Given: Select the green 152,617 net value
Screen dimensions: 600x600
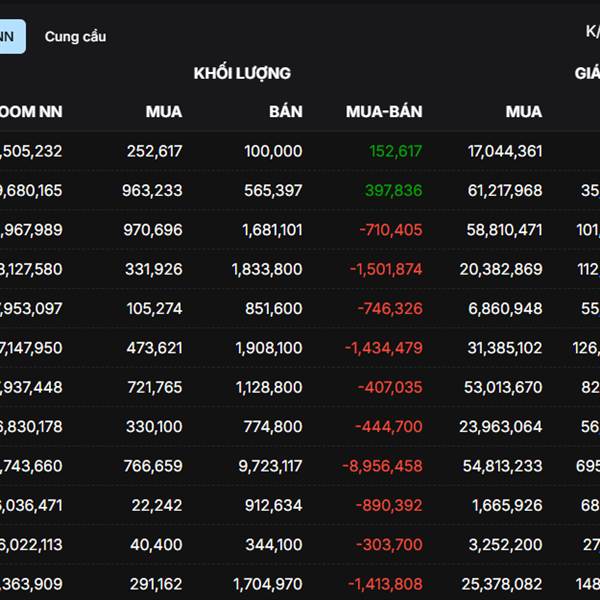Looking at the screenshot, I should pyautogui.click(x=396, y=151).
